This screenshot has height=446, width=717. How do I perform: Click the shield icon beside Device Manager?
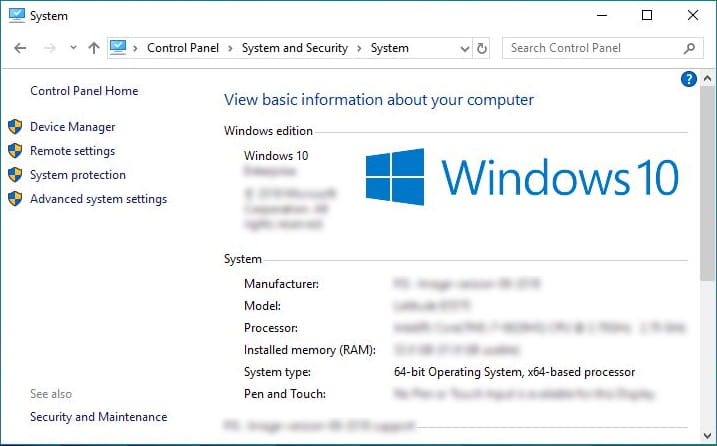(15, 127)
